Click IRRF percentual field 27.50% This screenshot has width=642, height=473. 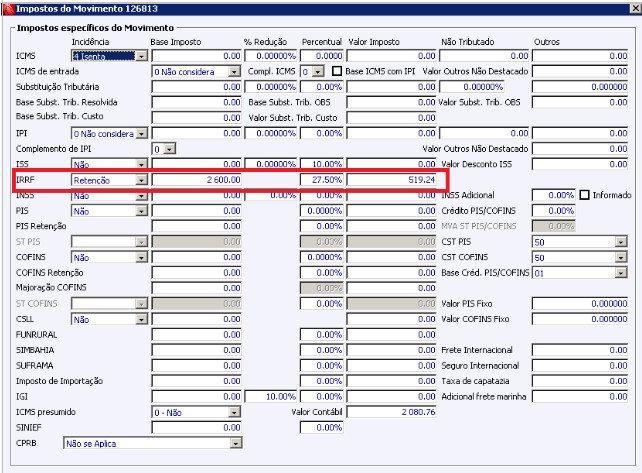[322, 180]
